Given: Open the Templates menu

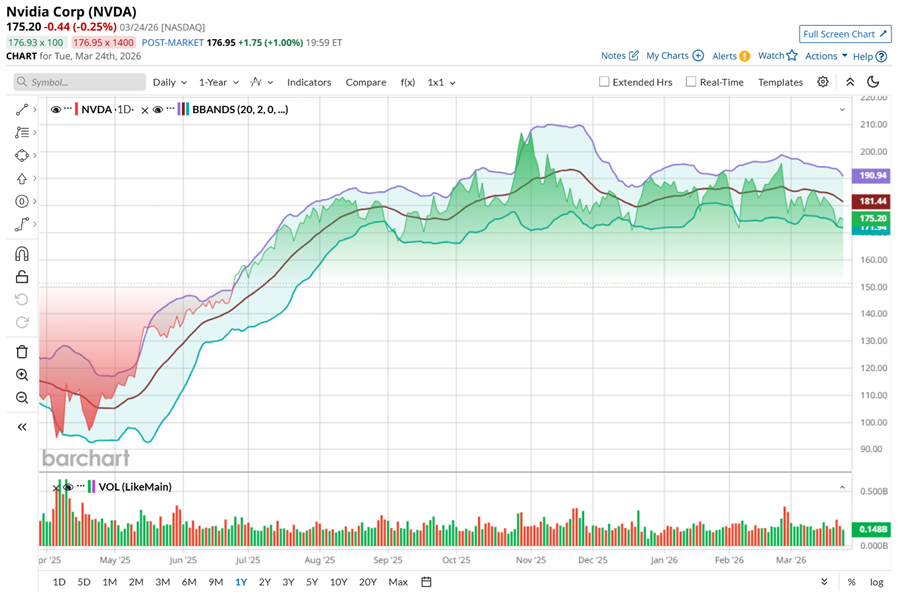Looking at the screenshot, I should click(780, 82).
